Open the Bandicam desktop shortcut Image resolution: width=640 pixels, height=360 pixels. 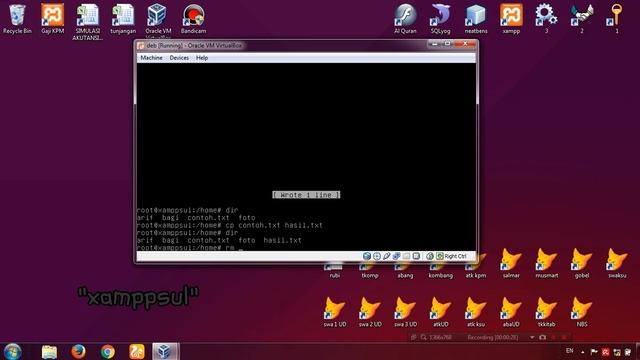[193, 19]
